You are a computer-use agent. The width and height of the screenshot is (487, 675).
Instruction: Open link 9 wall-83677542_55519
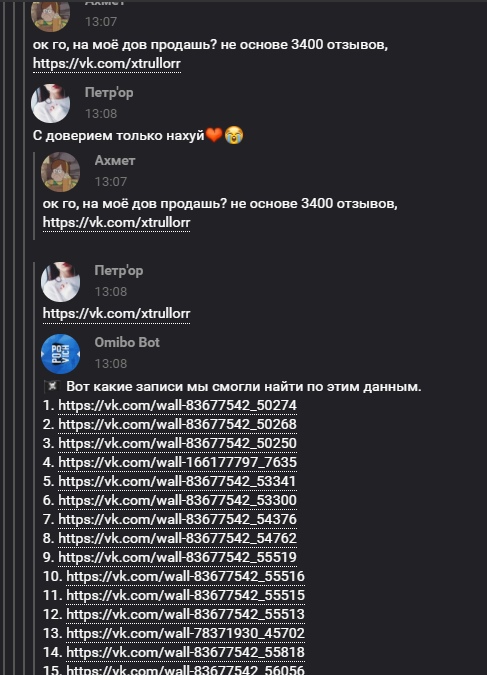click(x=177, y=557)
